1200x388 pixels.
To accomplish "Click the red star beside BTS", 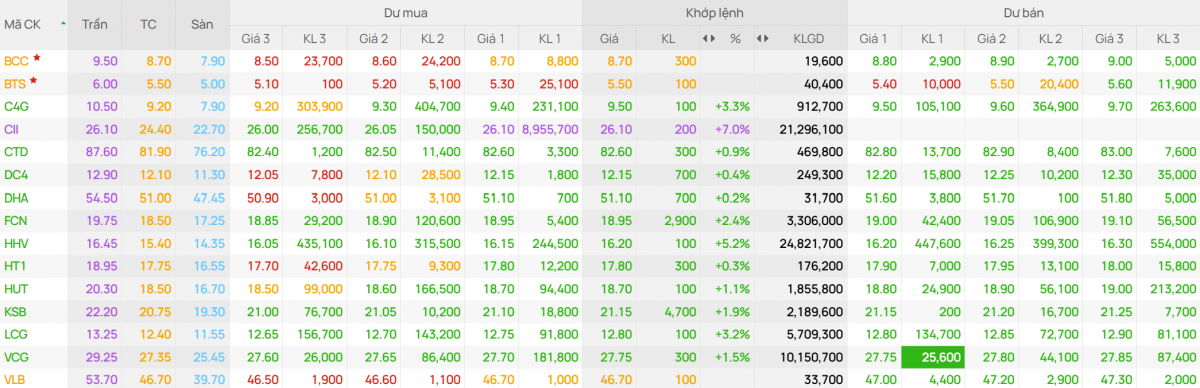I will (x=34, y=81).
